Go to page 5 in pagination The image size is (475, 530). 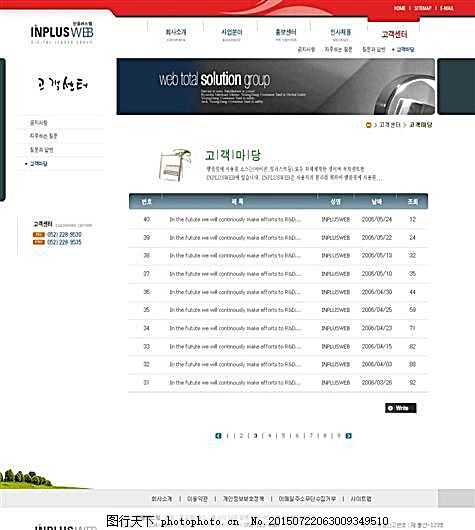click(x=283, y=436)
